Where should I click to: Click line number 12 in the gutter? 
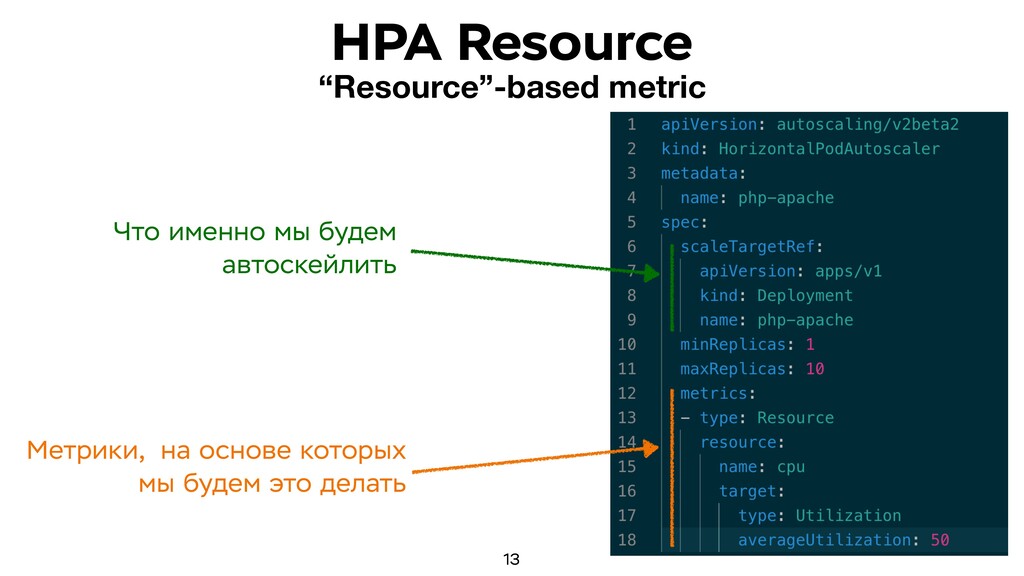627,393
